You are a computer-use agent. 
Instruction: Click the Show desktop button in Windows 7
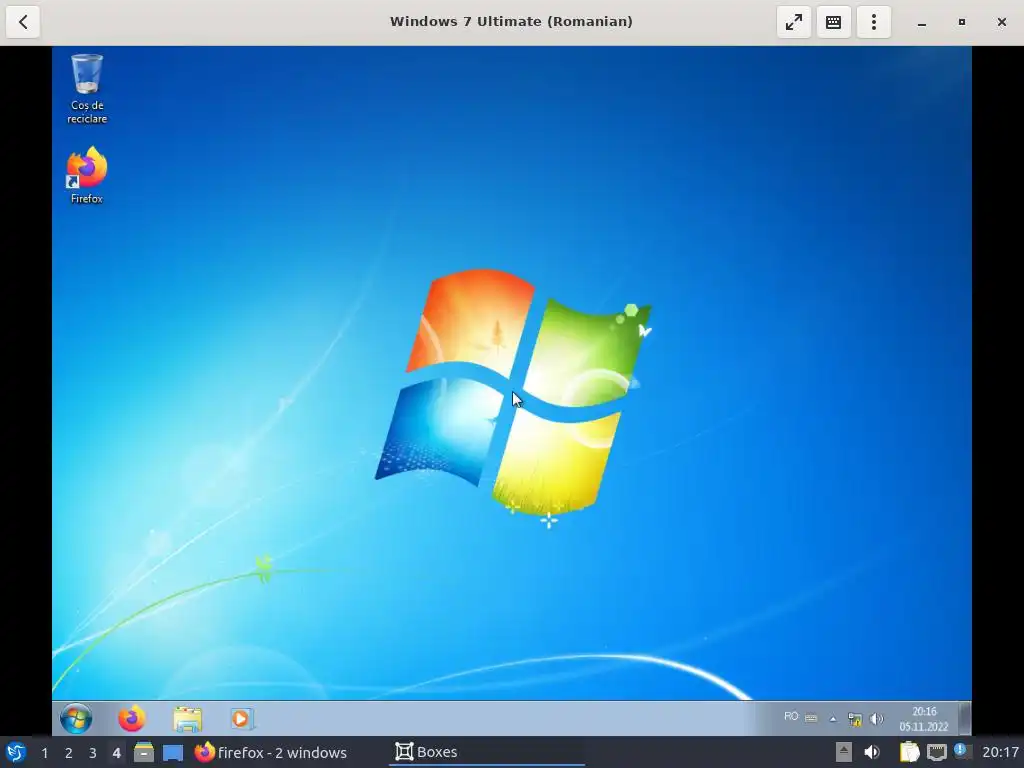[965, 718]
